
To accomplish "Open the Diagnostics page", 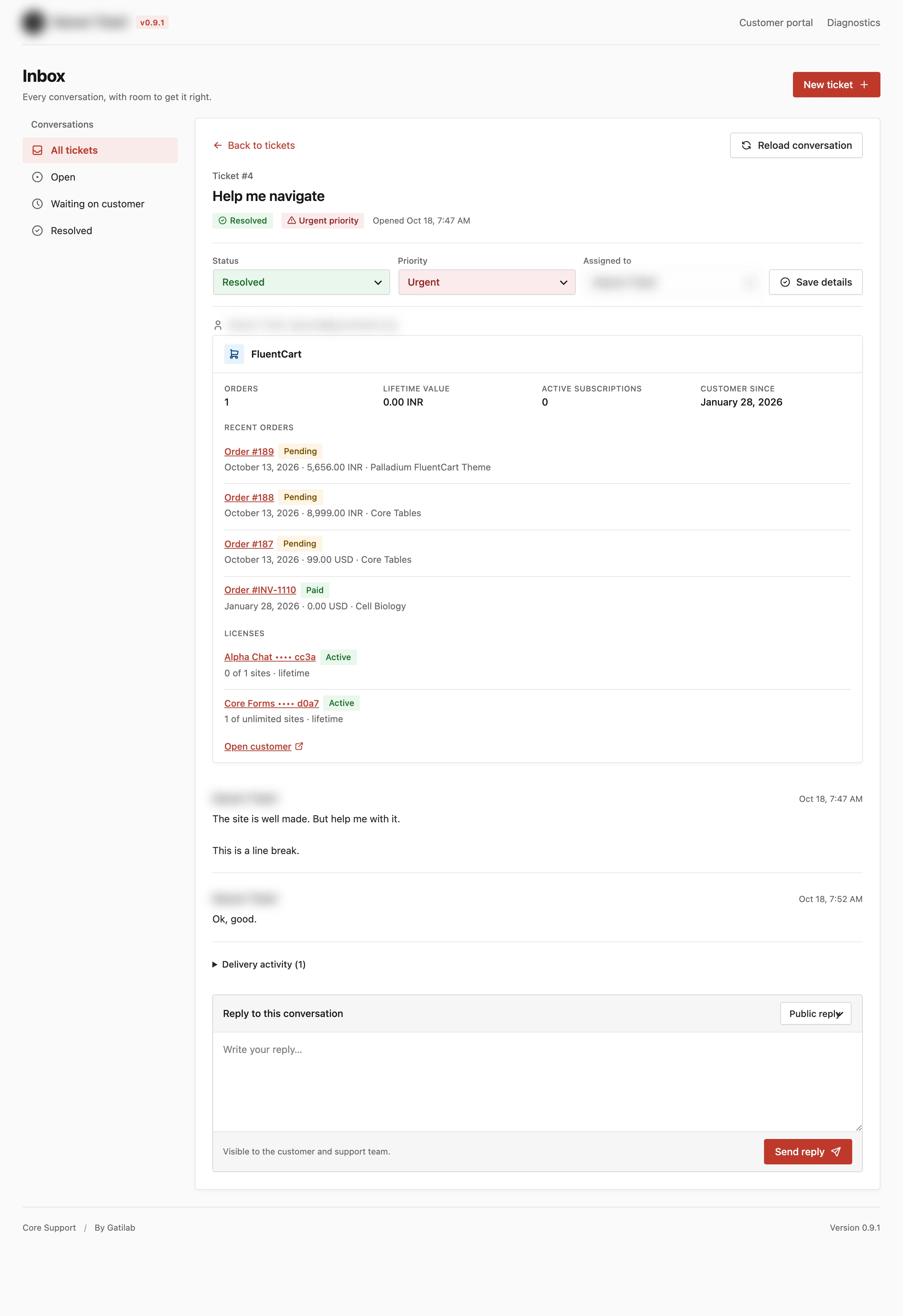I will [x=853, y=23].
